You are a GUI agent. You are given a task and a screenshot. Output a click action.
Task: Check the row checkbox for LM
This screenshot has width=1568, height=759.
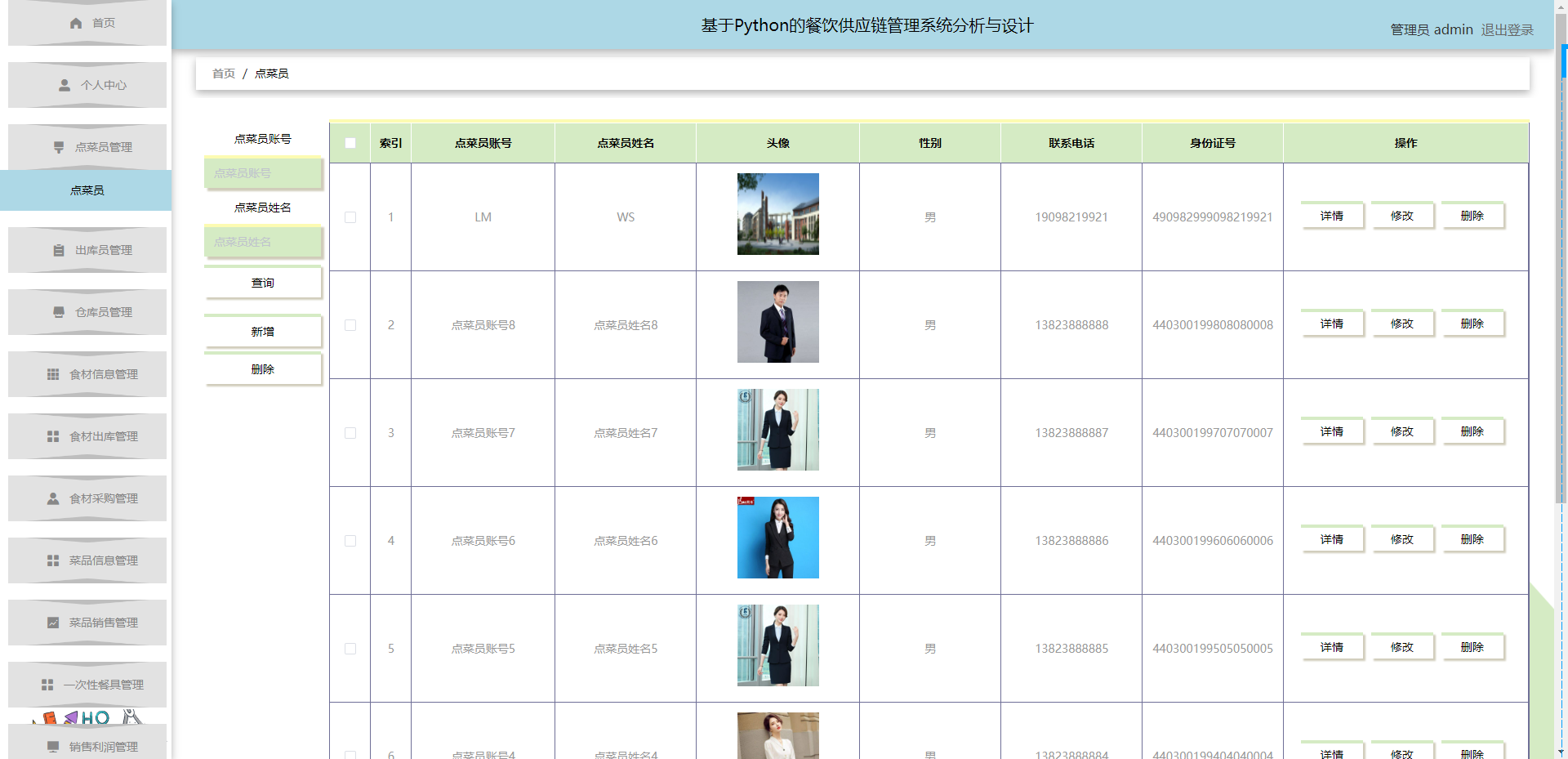pos(350,217)
